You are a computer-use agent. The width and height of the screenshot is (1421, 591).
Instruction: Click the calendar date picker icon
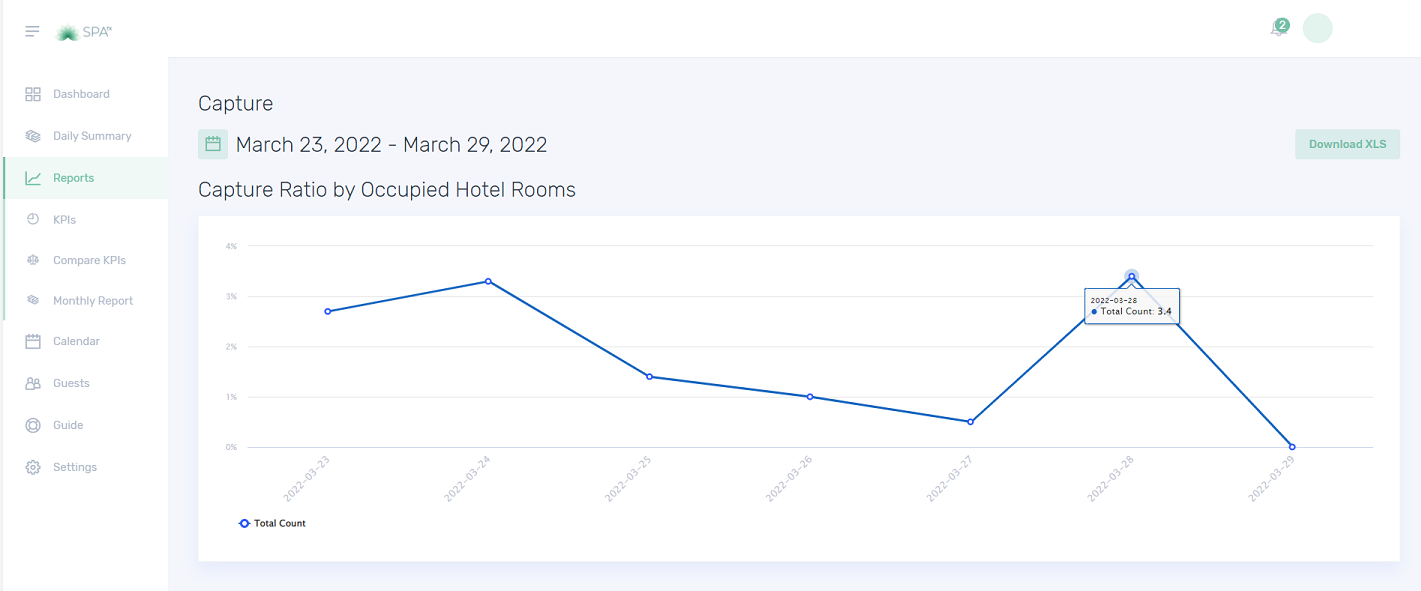coord(213,144)
